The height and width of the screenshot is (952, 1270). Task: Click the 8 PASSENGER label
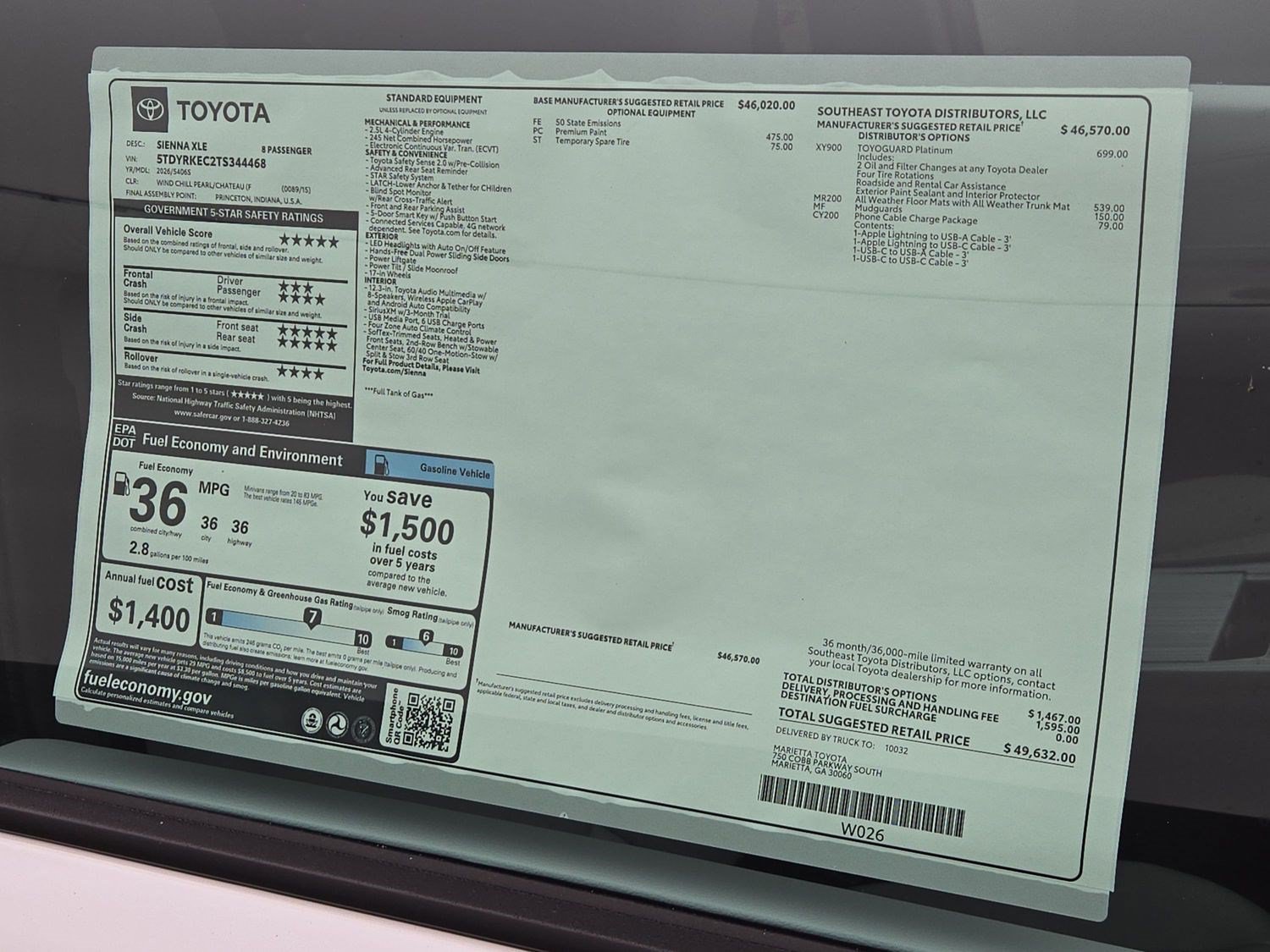286,150
